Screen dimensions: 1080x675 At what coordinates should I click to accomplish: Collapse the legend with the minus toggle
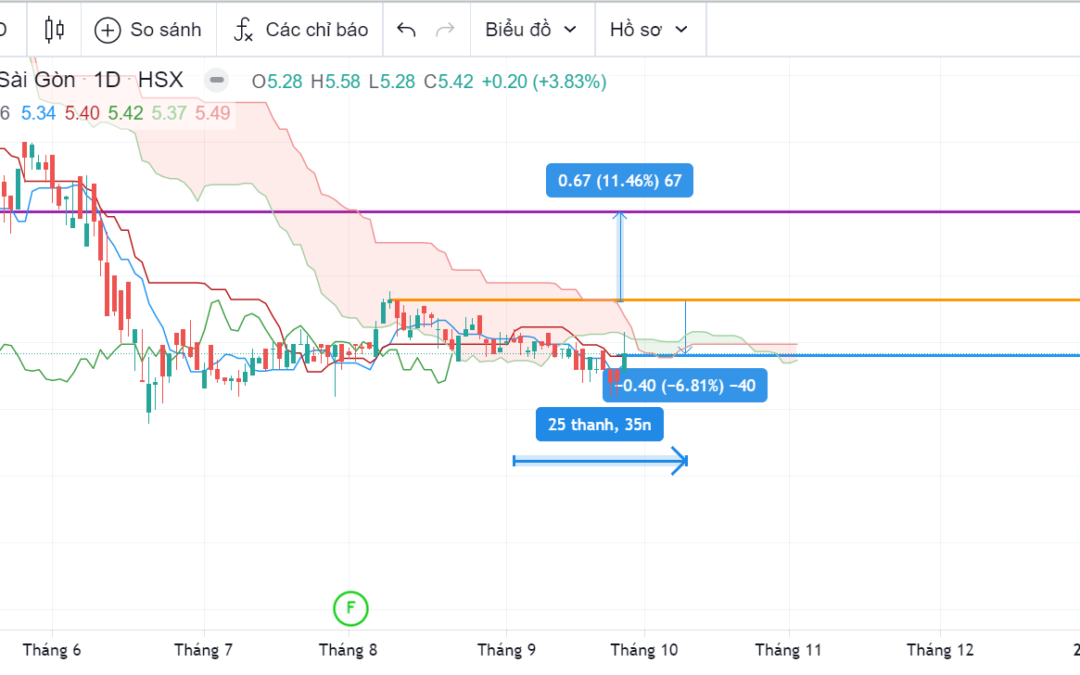[215, 81]
